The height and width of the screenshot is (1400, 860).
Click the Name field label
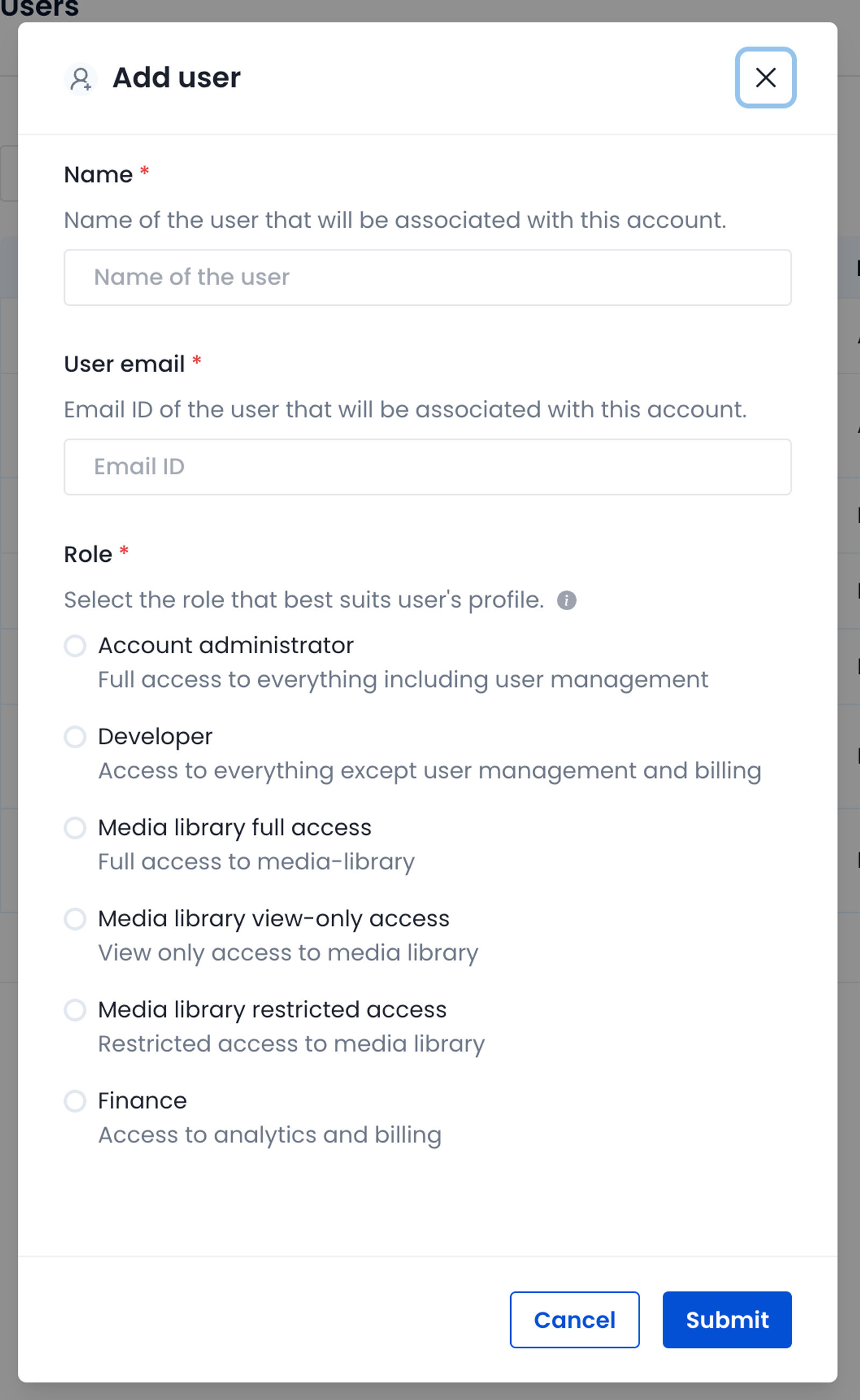point(98,175)
